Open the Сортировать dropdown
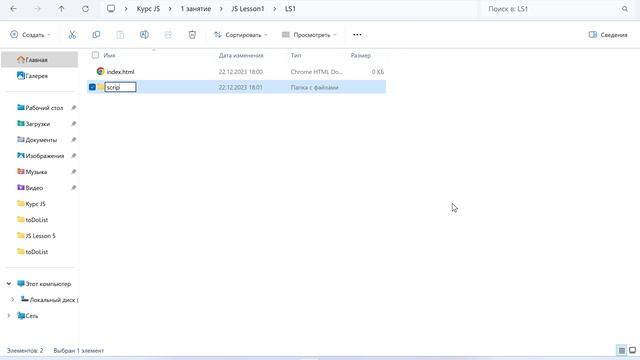This screenshot has width=640, height=360. click(x=241, y=35)
